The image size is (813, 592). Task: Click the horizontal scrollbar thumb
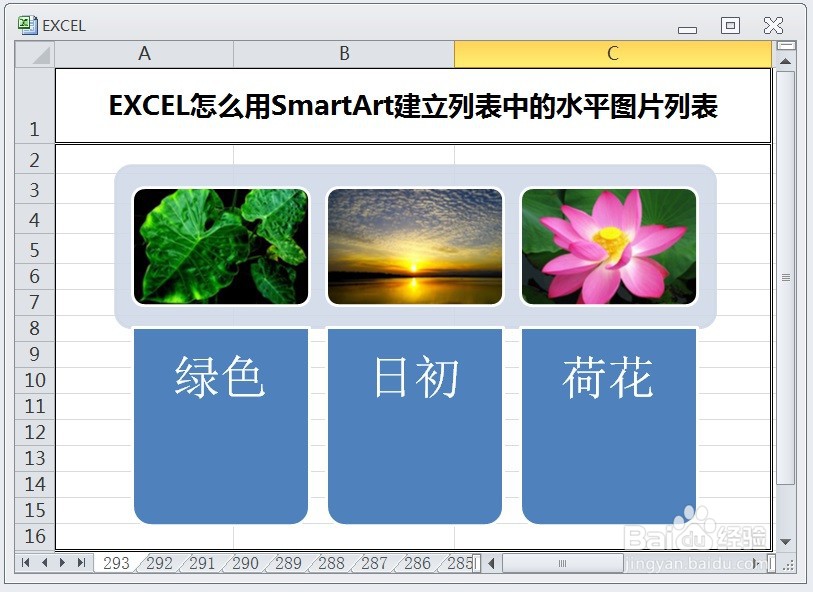(563, 563)
